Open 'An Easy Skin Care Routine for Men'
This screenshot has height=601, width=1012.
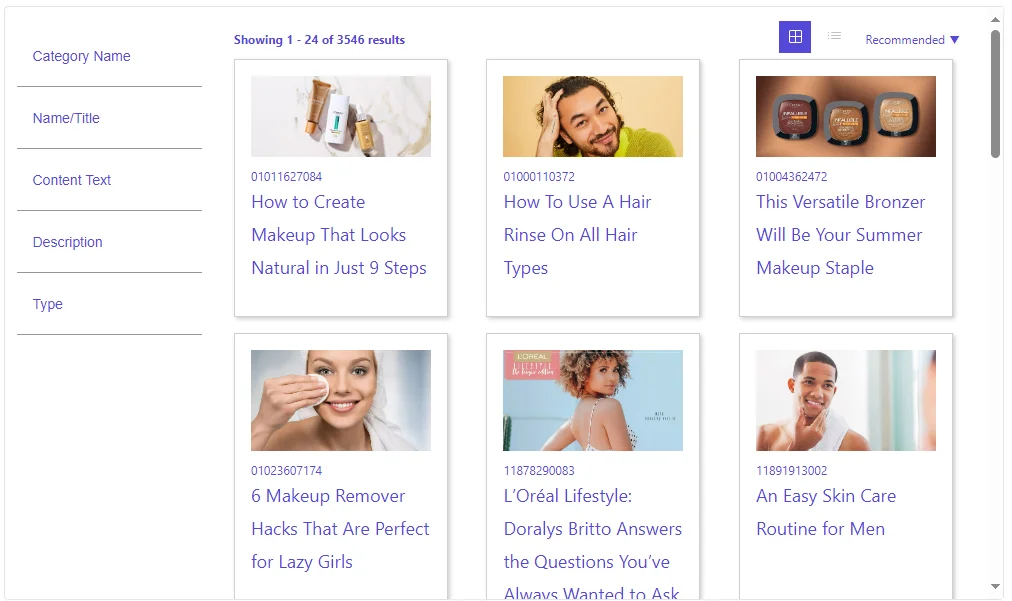click(826, 513)
